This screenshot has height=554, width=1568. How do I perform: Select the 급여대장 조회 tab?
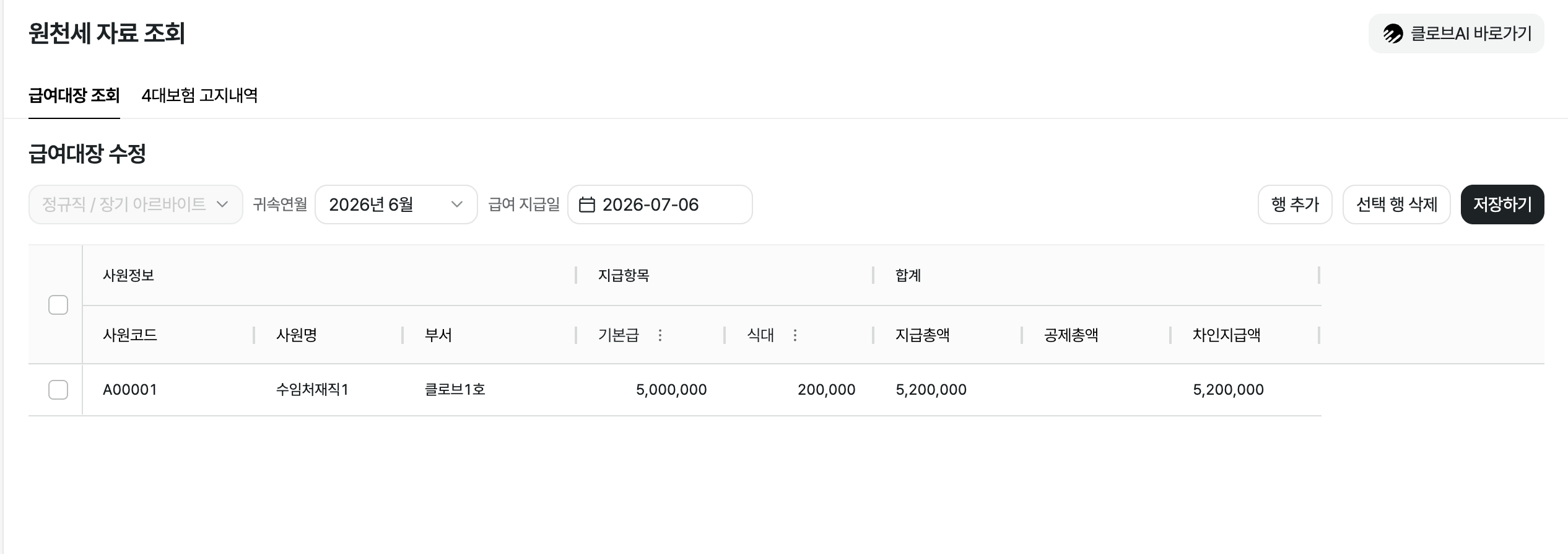(74, 95)
